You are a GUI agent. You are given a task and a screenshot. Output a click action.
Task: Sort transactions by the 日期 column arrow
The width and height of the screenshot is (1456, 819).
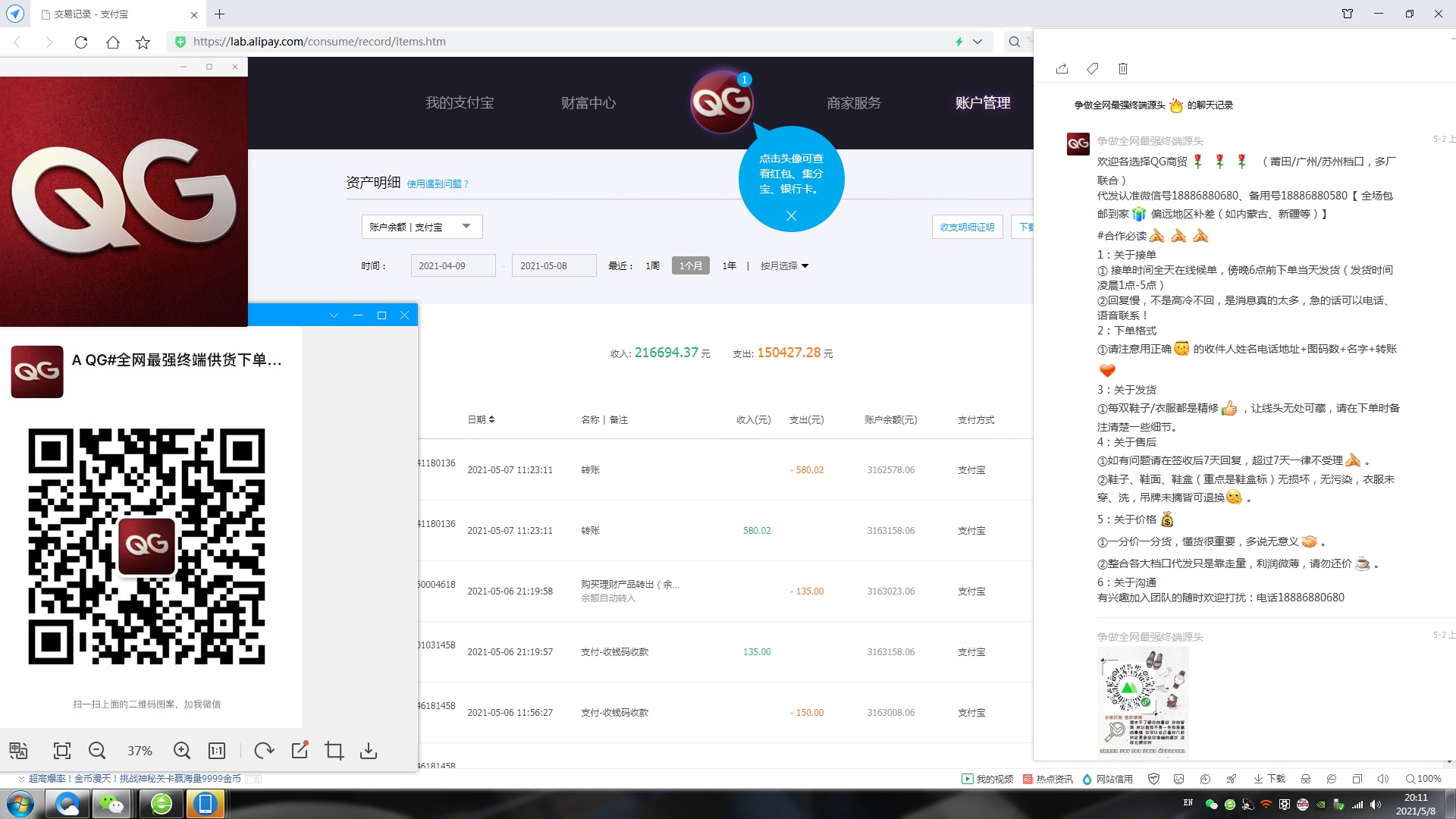pos(491,419)
